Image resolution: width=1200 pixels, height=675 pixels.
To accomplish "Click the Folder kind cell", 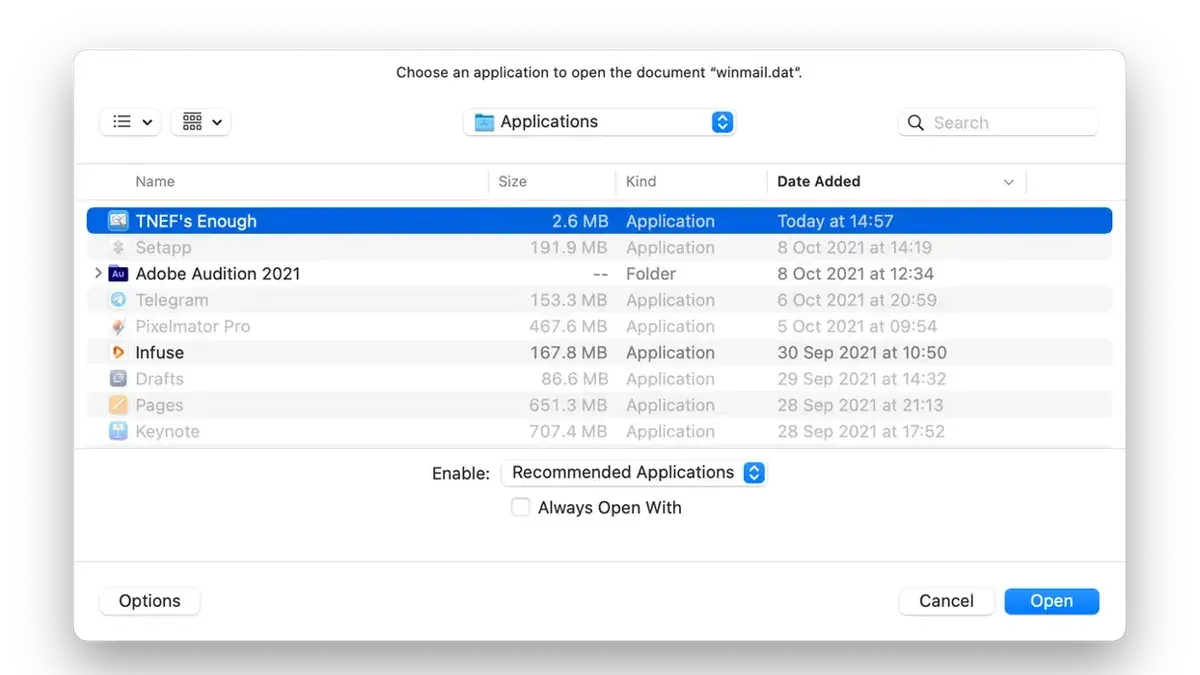I will click(x=651, y=273).
